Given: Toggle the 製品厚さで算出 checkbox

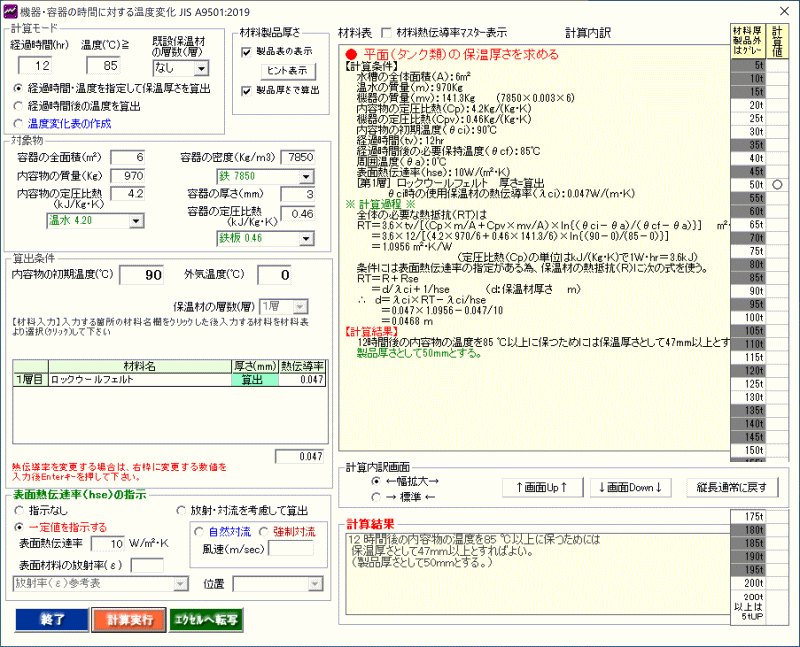Looking at the screenshot, I should (246, 91).
